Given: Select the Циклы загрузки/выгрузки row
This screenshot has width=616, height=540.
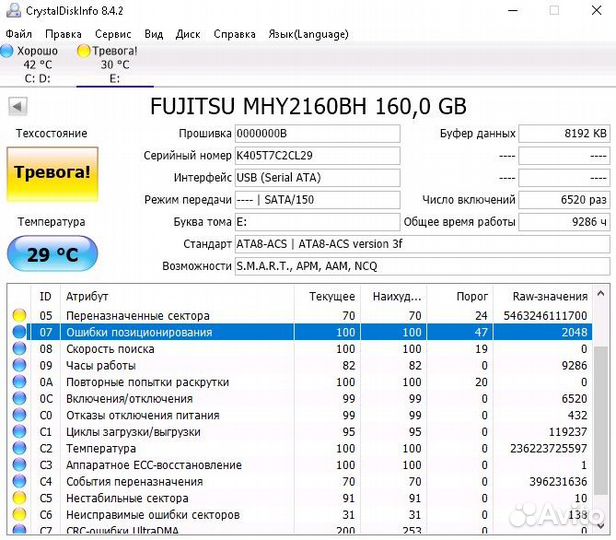Looking at the screenshot, I should (300, 432).
